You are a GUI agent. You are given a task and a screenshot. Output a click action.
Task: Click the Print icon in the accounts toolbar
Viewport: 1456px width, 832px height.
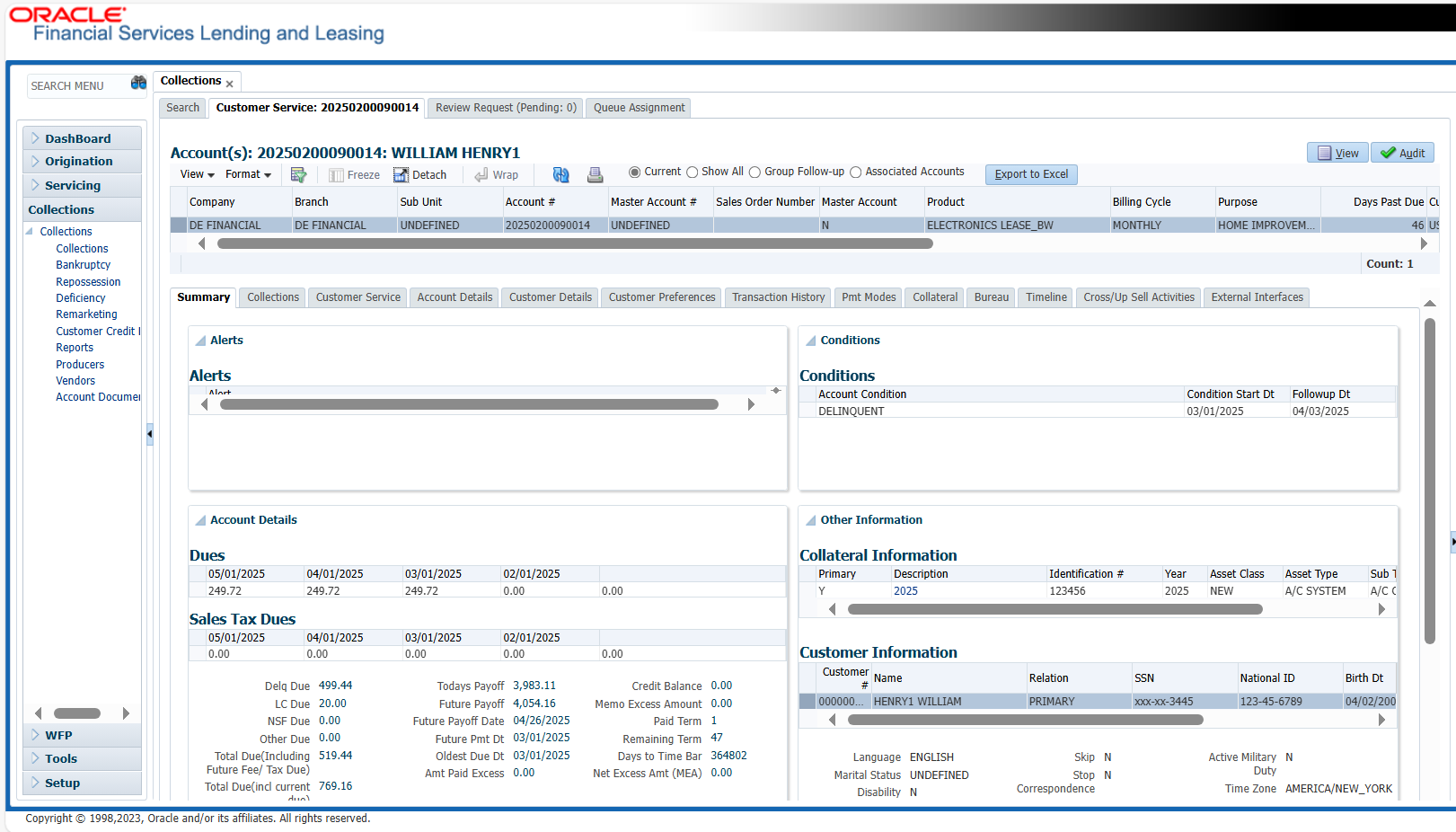595,174
